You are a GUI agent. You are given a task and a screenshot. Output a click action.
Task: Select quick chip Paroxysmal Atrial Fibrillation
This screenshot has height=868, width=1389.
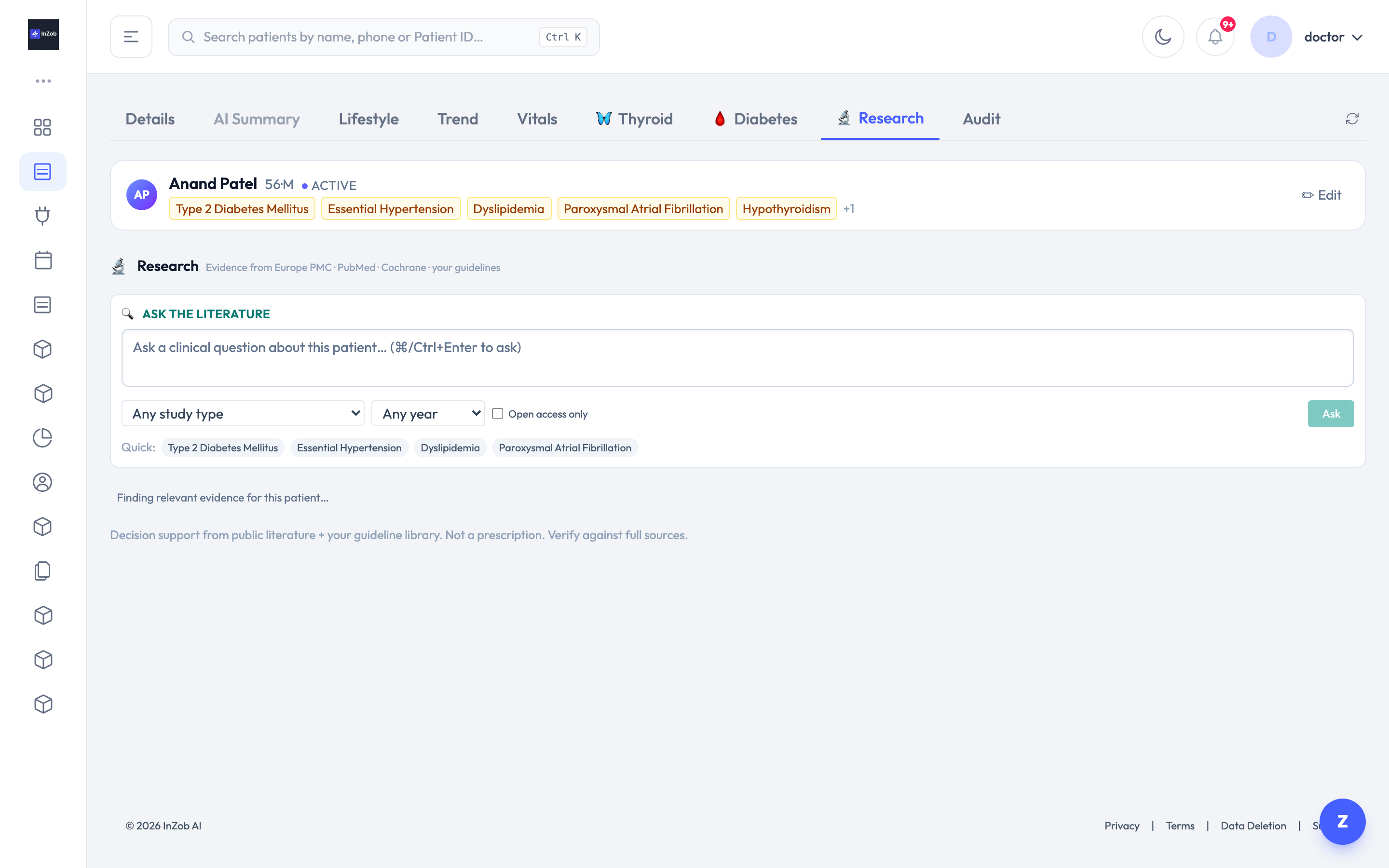point(565,448)
